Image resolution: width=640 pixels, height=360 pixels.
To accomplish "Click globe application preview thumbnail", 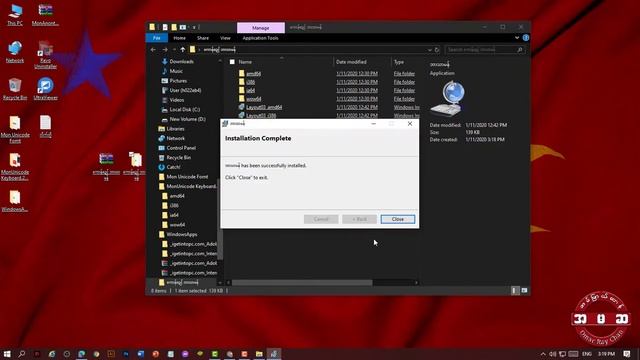I will coord(447,98).
